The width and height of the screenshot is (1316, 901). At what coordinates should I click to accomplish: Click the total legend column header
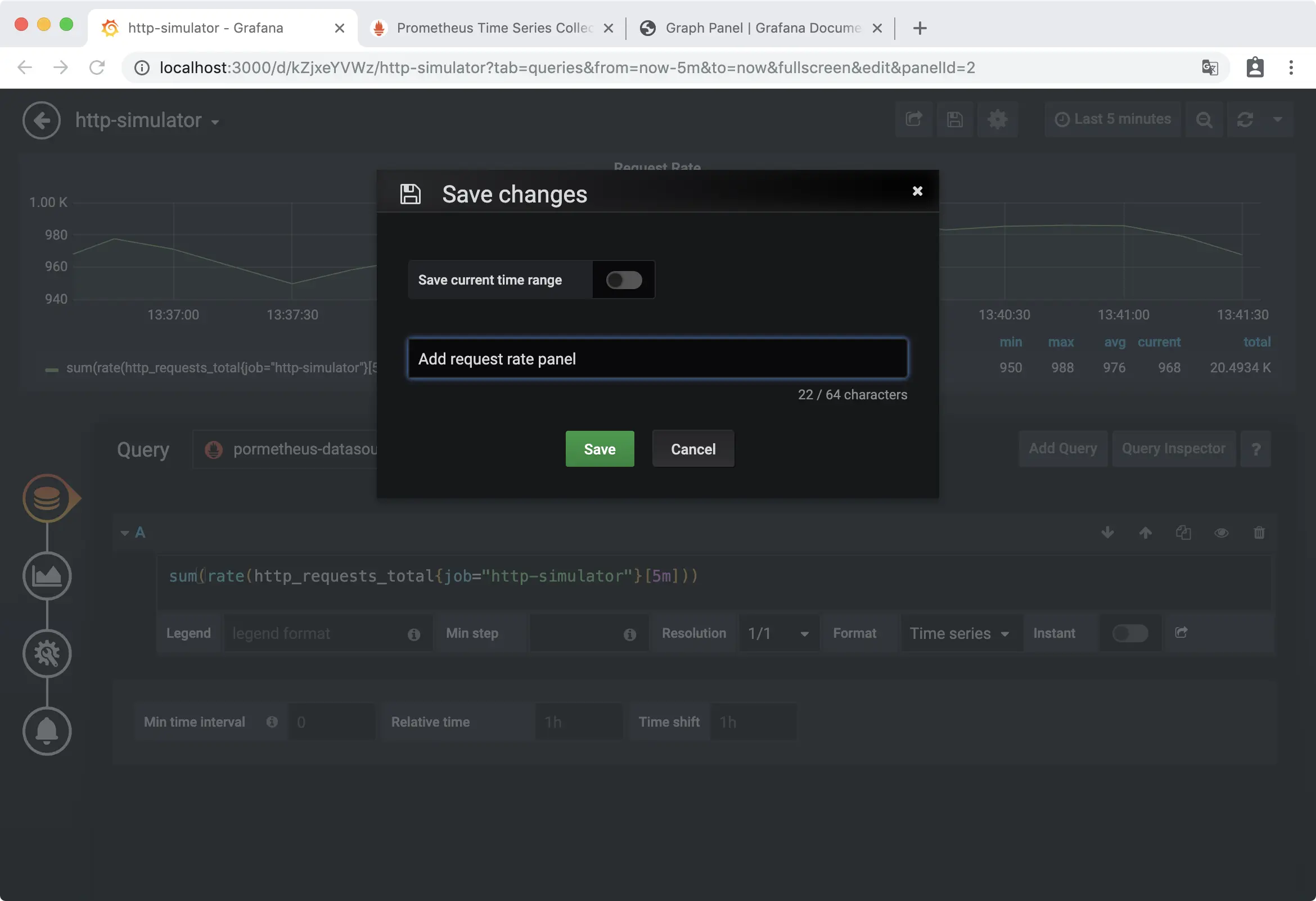(1256, 341)
